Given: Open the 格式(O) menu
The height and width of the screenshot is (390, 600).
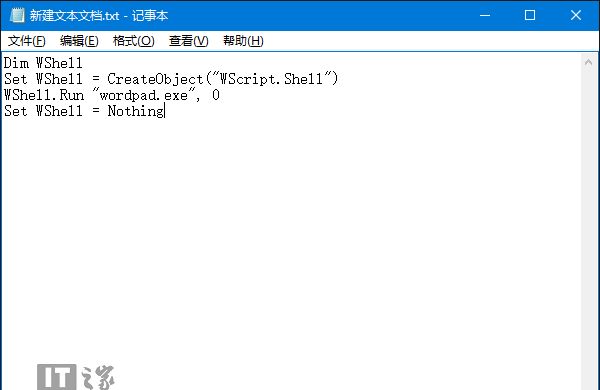Looking at the screenshot, I should (134, 41).
